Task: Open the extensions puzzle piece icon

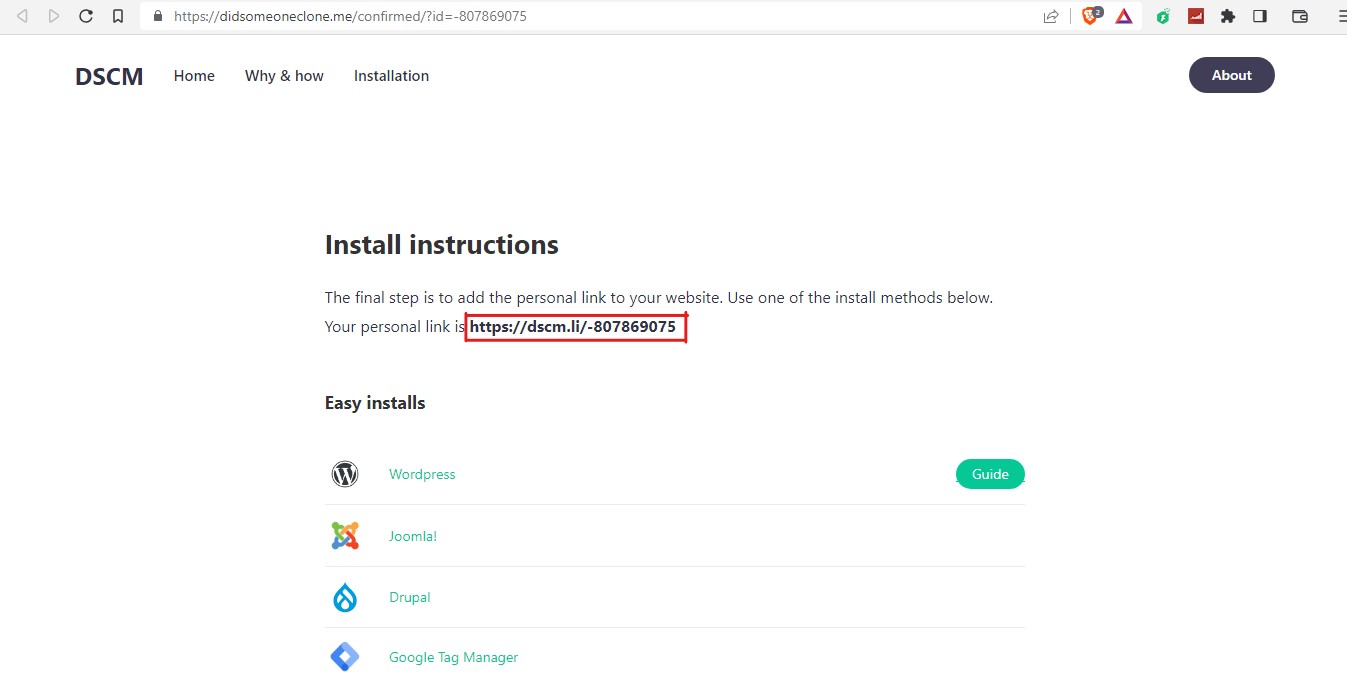Action: tap(1228, 16)
